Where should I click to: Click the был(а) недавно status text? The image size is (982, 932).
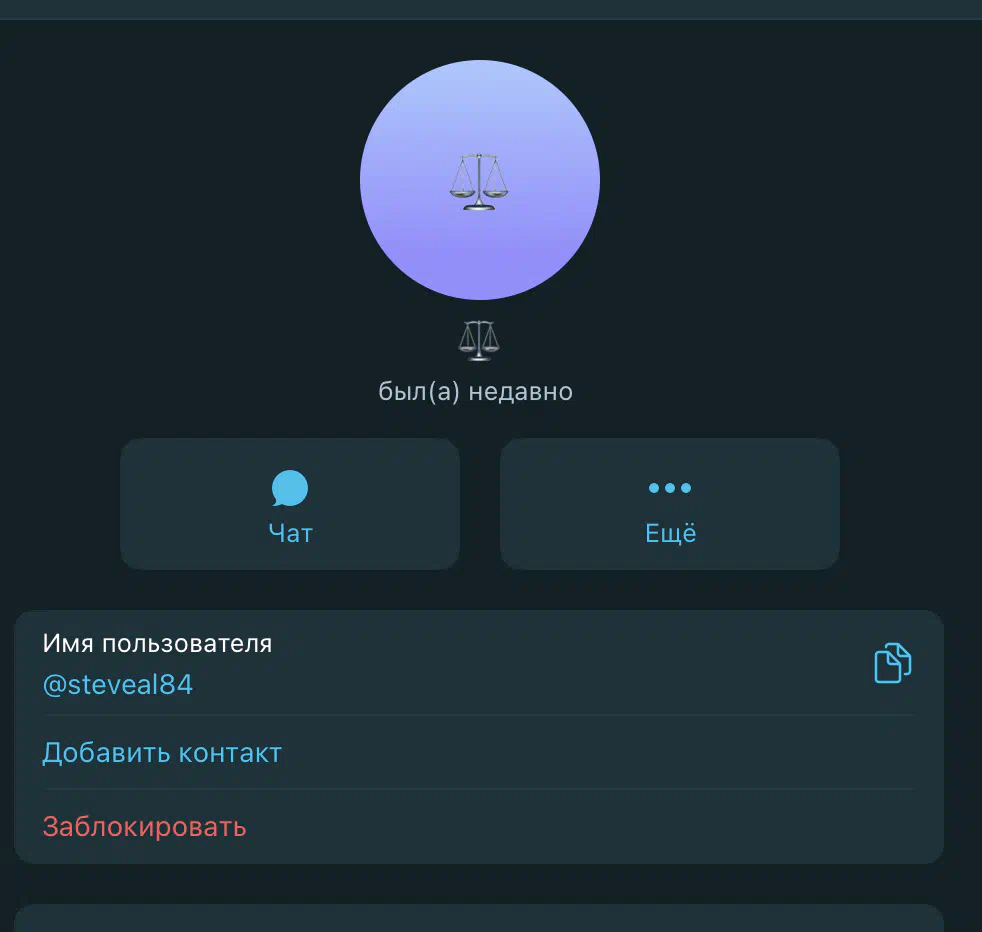point(475,392)
